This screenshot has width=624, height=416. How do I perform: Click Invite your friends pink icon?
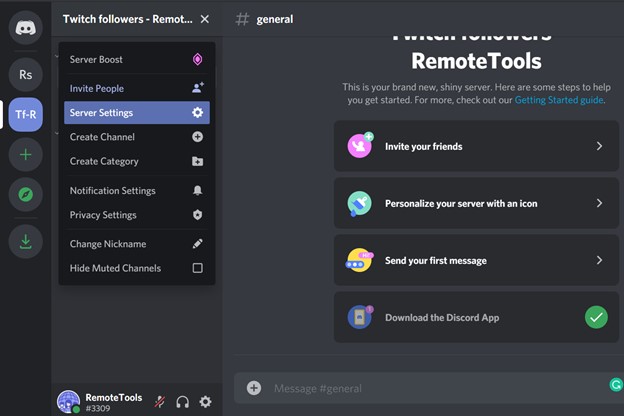360,145
